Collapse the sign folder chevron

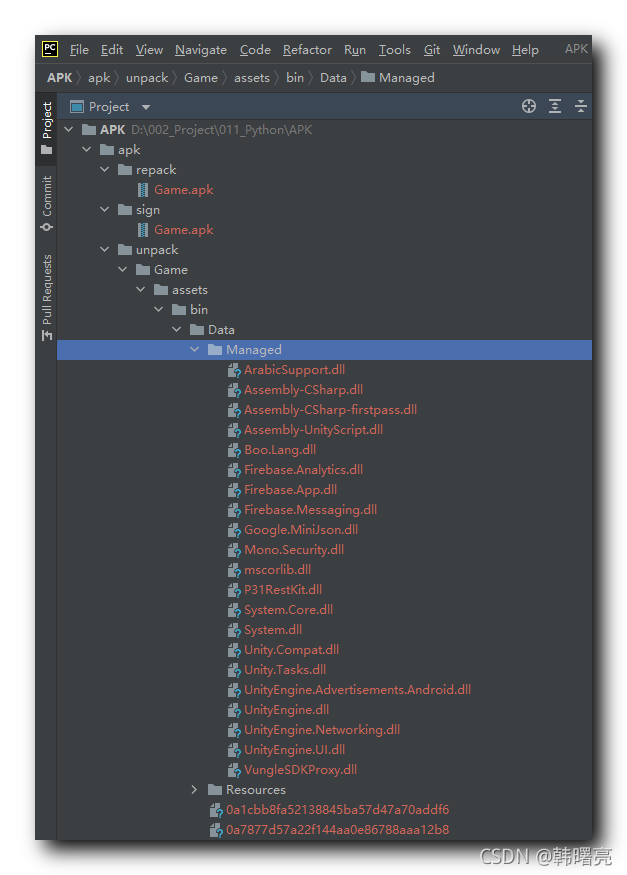[104, 209]
